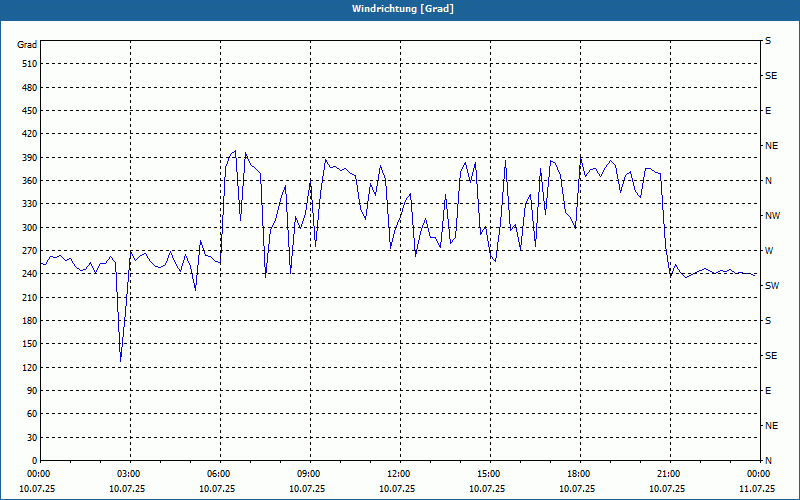800x500 pixels.
Task: Select the 09:00 time axis label
Action: pos(310,474)
